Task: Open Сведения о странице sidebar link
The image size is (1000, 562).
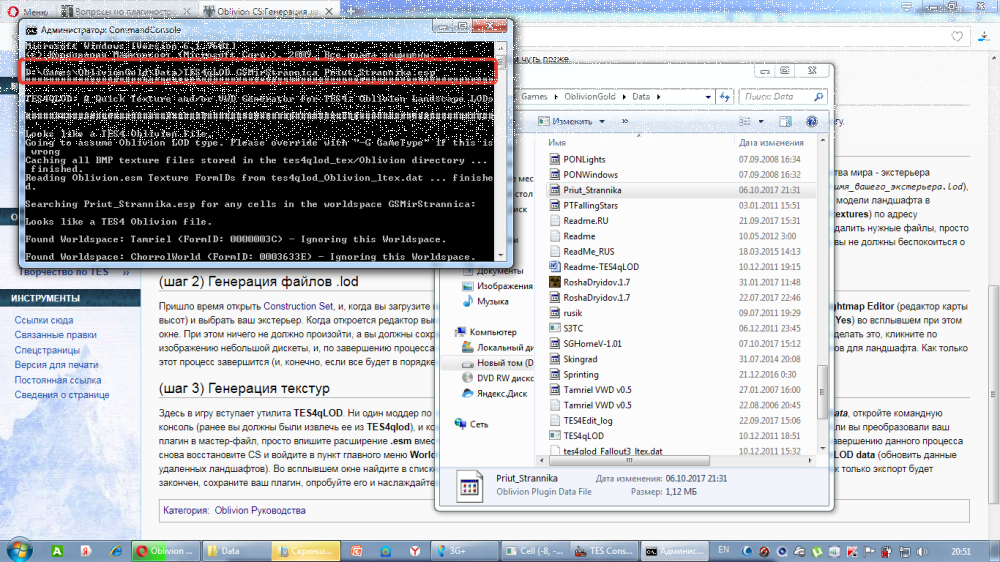Action: pos(62,395)
